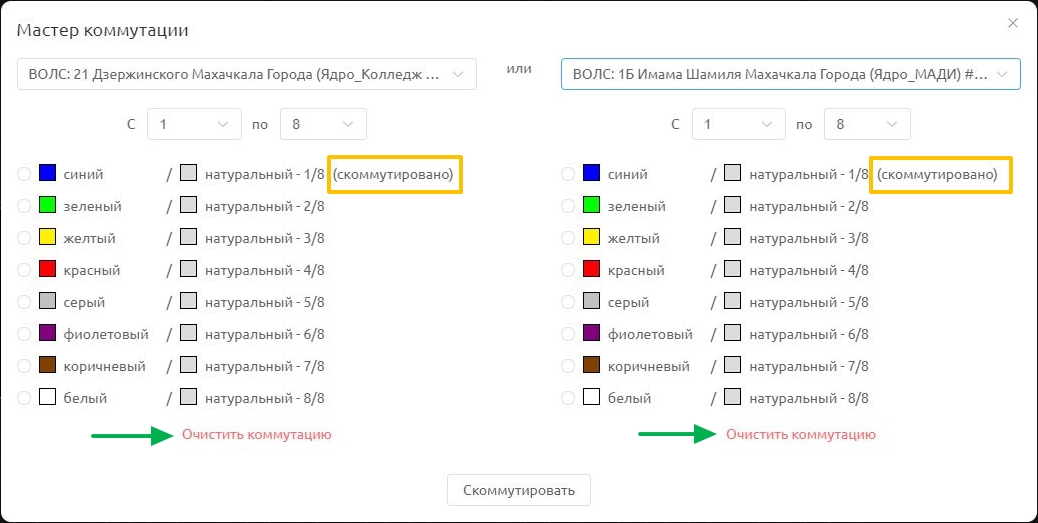Screen dimensions: 1038x523
Task: Select белый fiber radio in Дзержинского cable list
Action: [x=24, y=398]
